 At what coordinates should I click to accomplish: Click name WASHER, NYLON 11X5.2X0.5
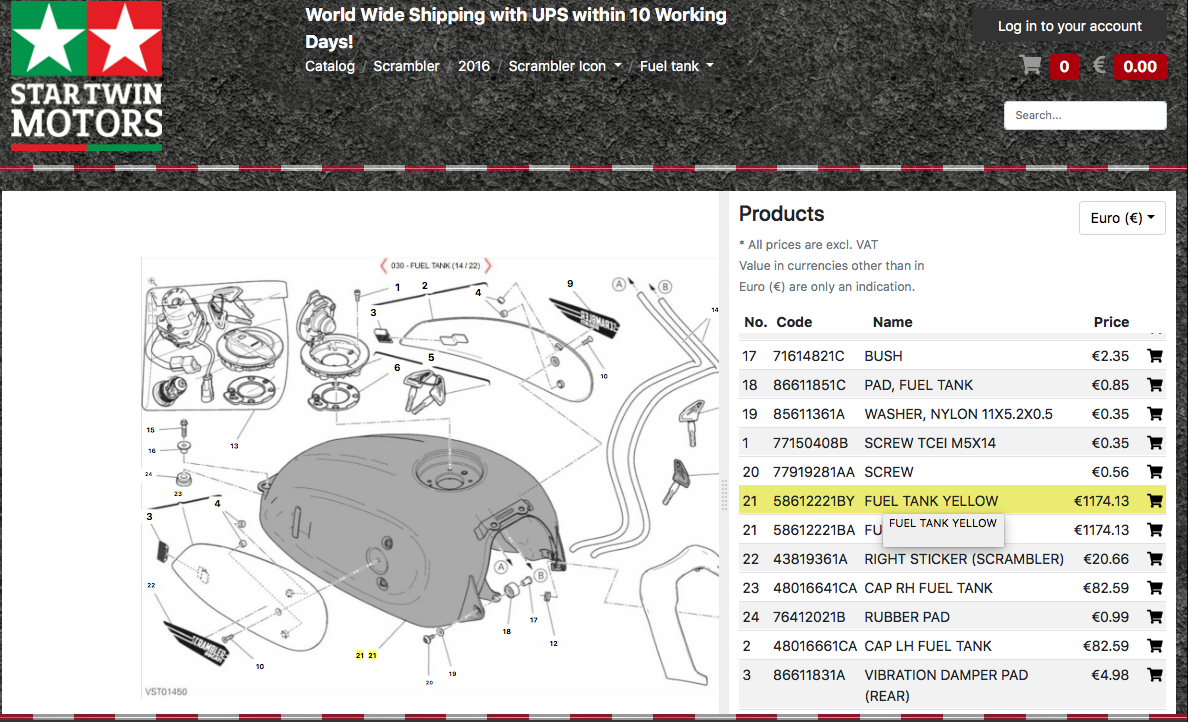(x=958, y=414)
